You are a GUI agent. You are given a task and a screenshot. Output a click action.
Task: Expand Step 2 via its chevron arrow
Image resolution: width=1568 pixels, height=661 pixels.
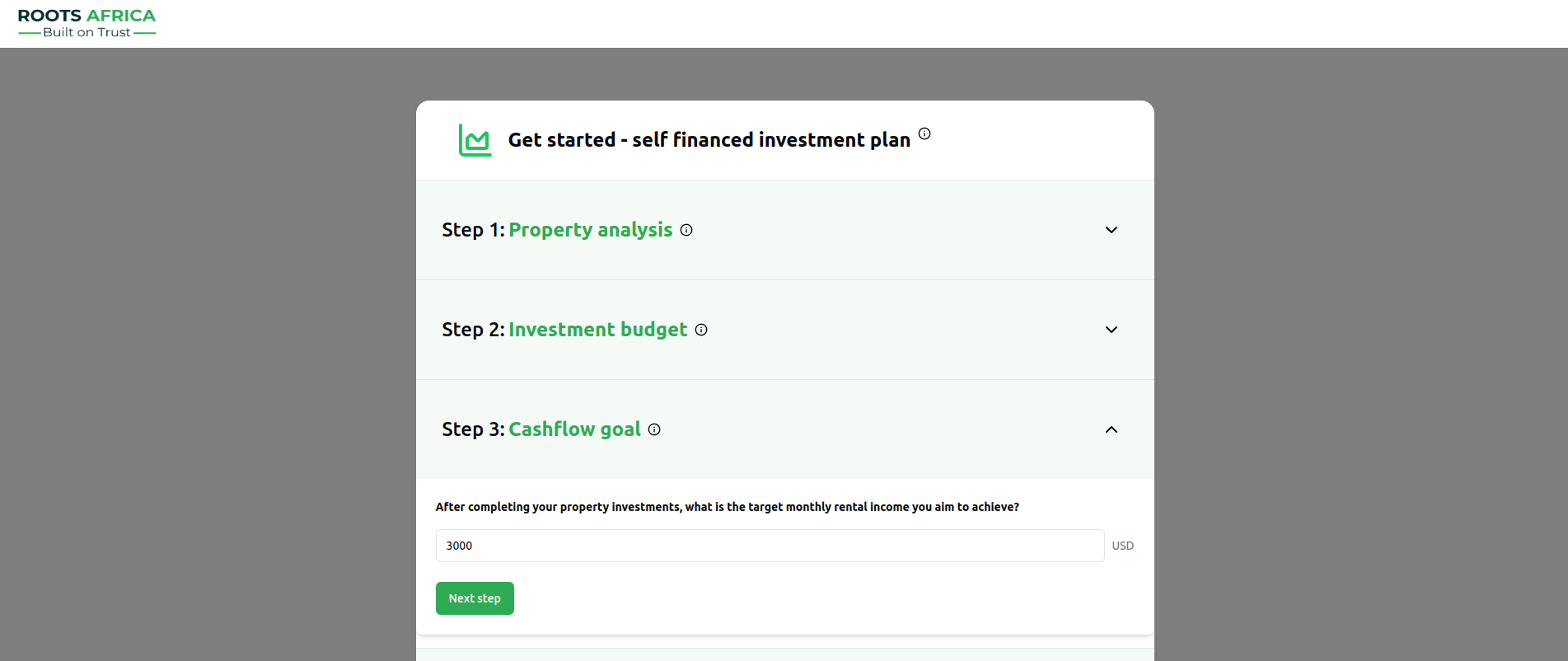click(x=1111, y=330)
